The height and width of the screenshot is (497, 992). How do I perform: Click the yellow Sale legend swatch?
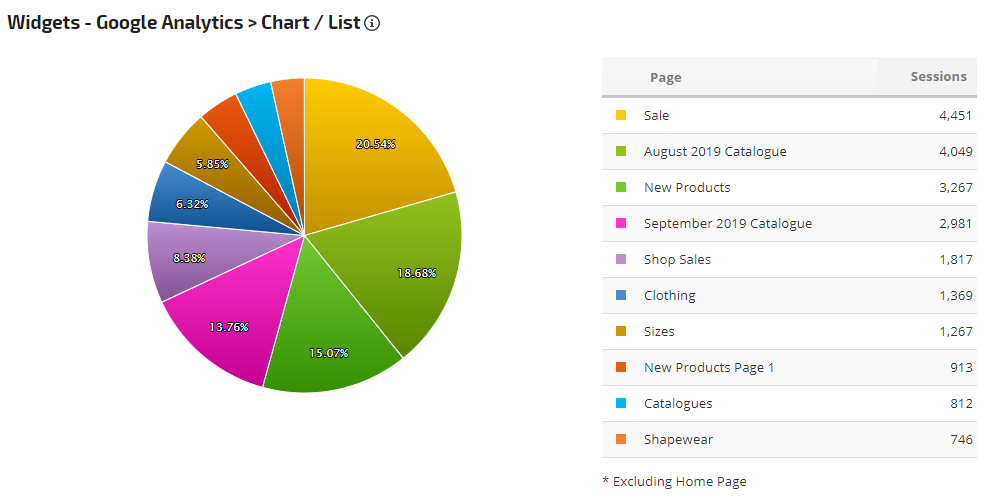(x=621, y=116)
